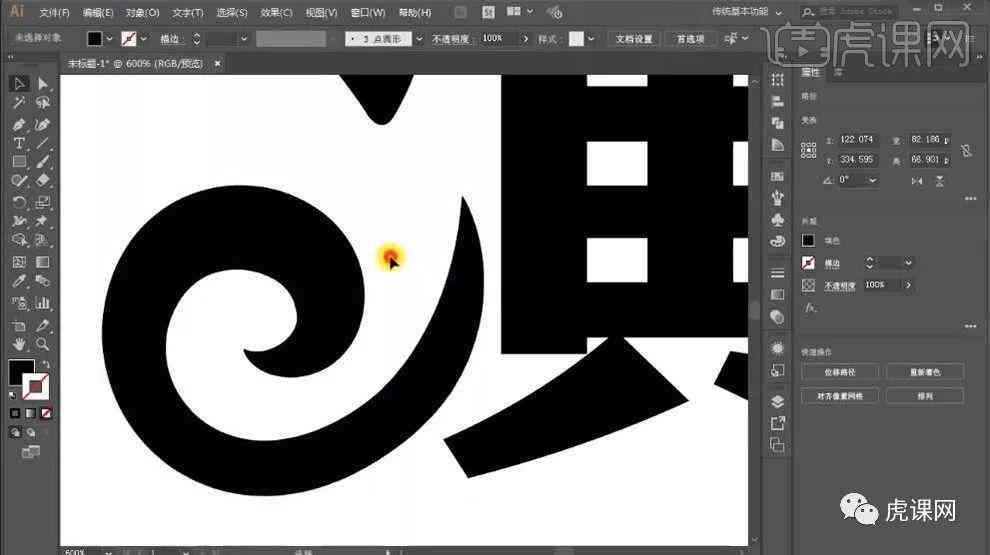Click the 对齐像素网格 quick action button
The height and width of the screenshot is (555, 990).
pyautogui.click(x=840, y=396)
